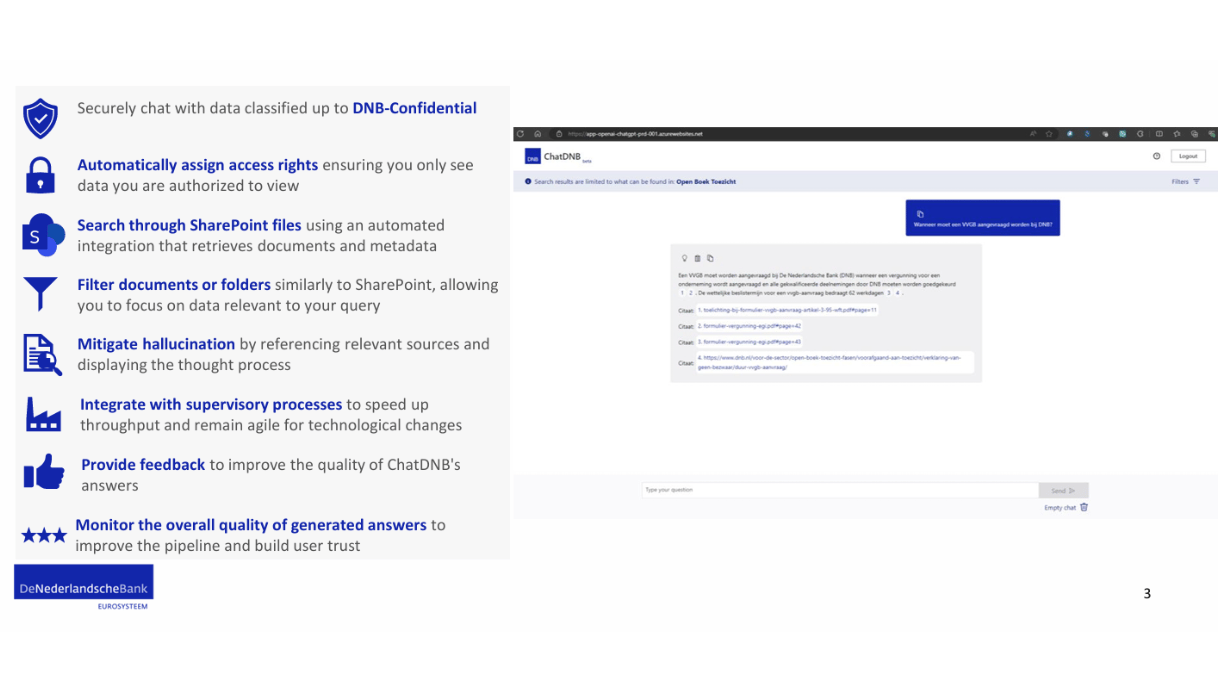The height and width of the screenshot is (691, 1231).
Task: Click 'Automatically assign access rights' heading
Action: (x=198, y=165)
